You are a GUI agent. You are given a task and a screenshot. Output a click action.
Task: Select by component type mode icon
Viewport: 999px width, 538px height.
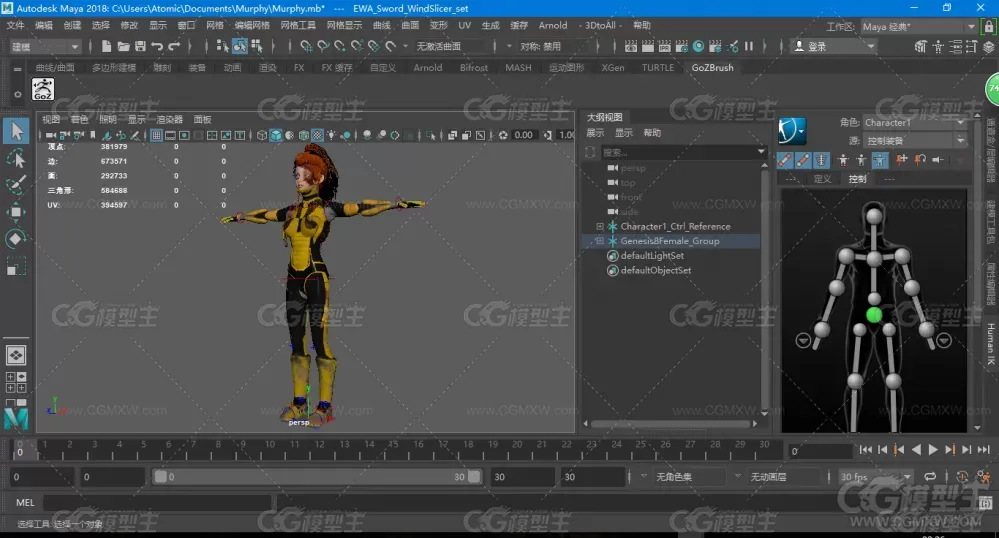257,46
